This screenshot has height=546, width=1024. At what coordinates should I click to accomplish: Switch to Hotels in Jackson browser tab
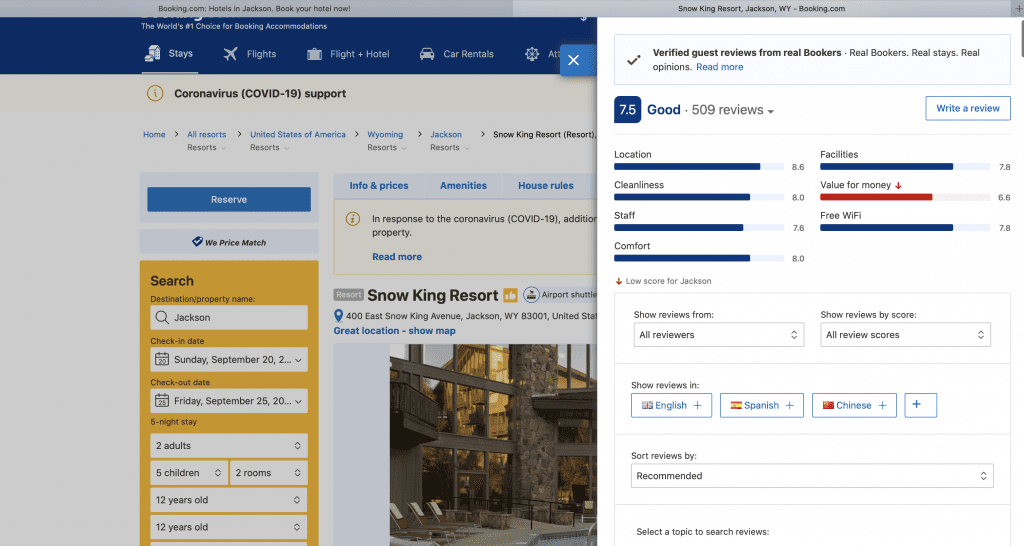[255, 8]
